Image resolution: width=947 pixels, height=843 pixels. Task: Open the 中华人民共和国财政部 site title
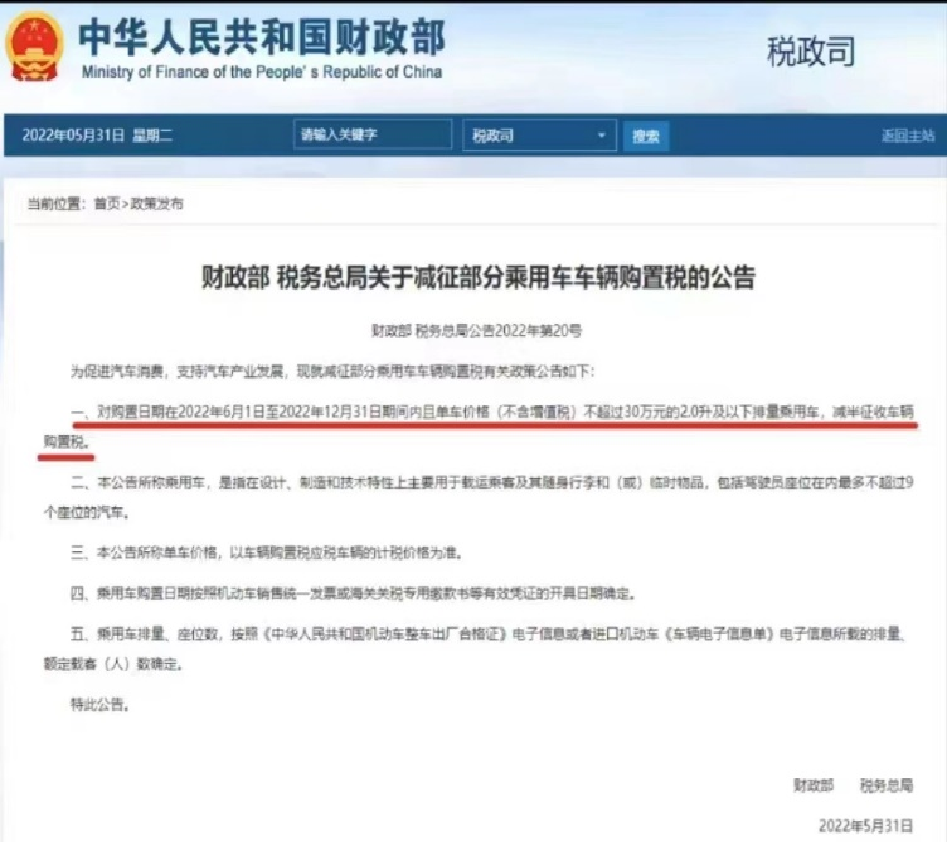click(262, 37)
